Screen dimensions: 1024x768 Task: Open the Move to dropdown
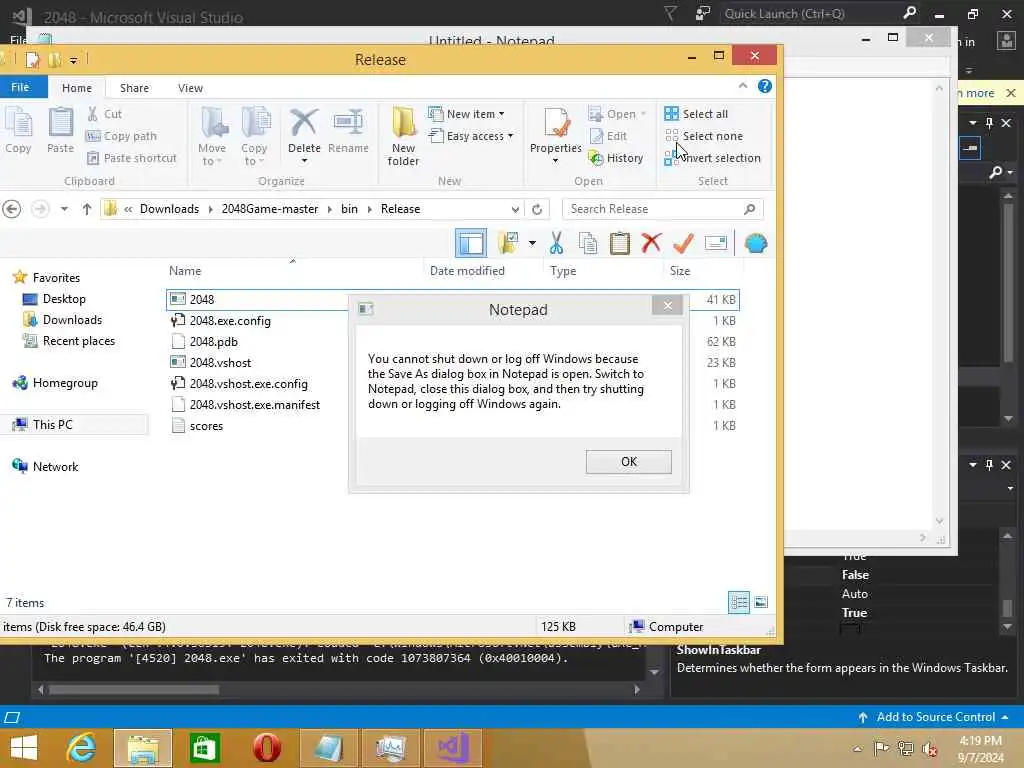tap(212, 136)
